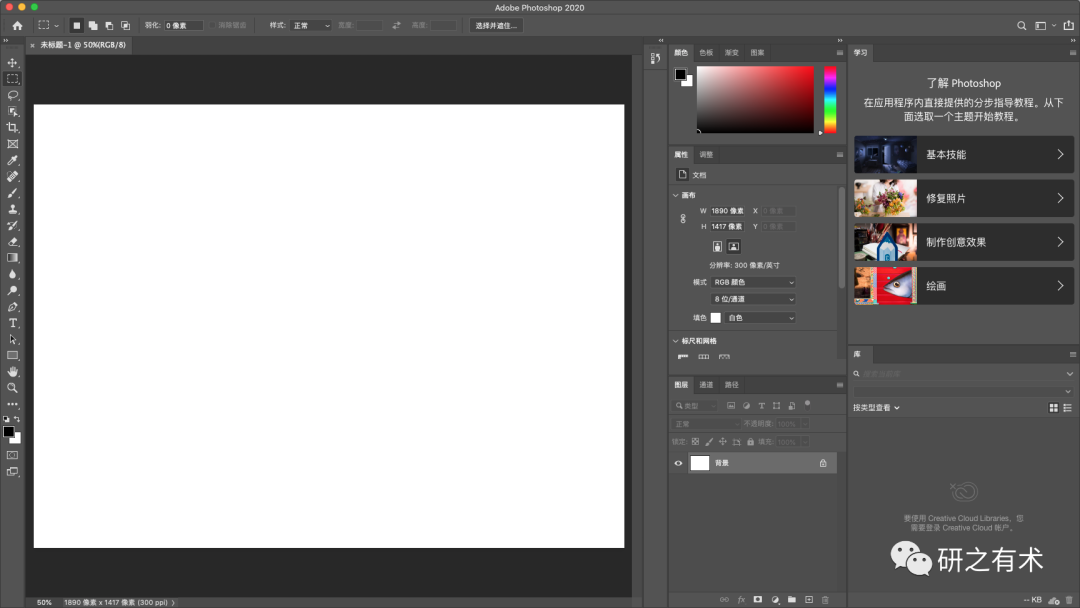Select the Horizontal Type tool
1080x608 pixels.
point(12,323)
